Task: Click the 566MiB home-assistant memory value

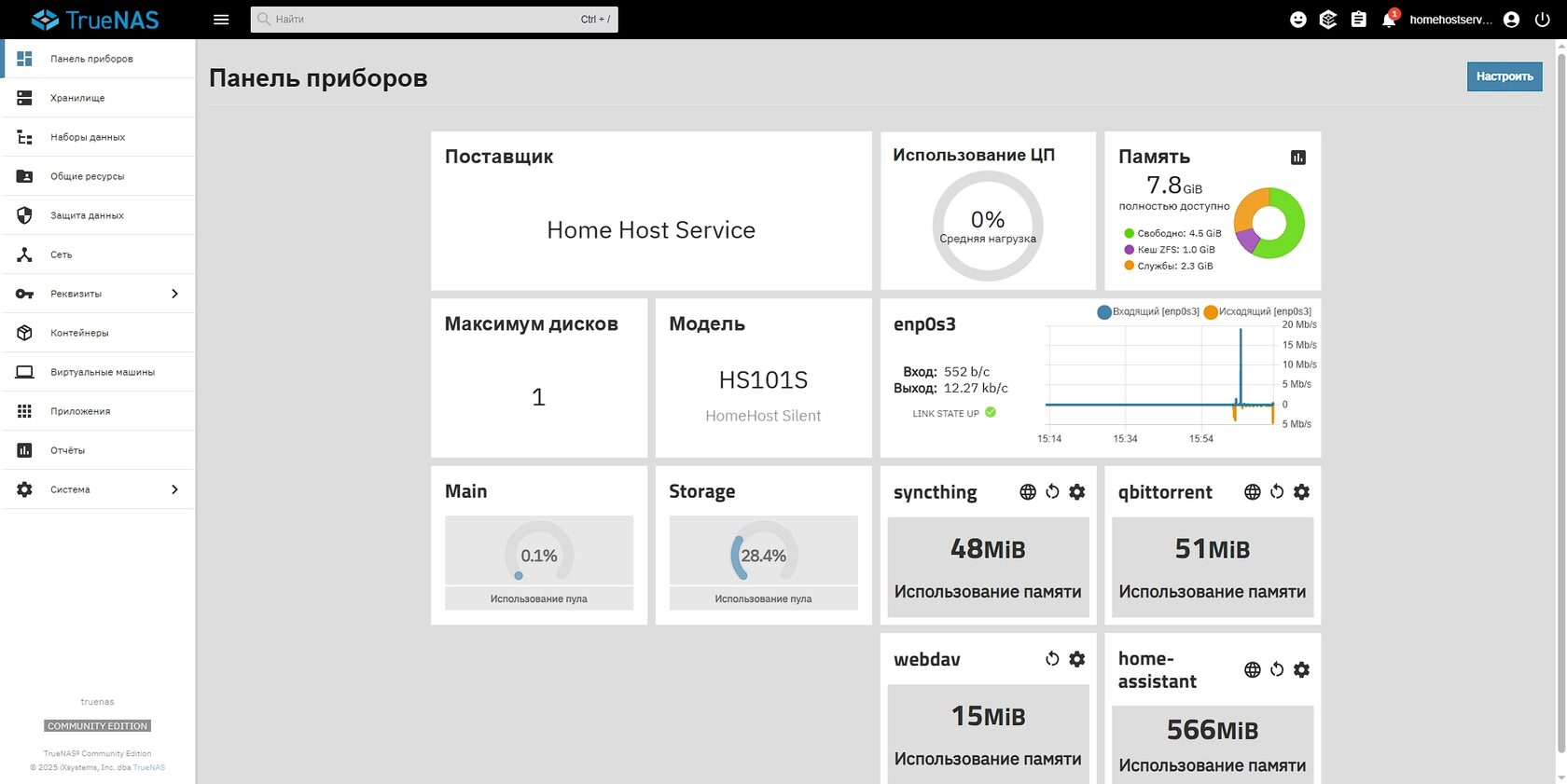Action: pos(1213,730)
